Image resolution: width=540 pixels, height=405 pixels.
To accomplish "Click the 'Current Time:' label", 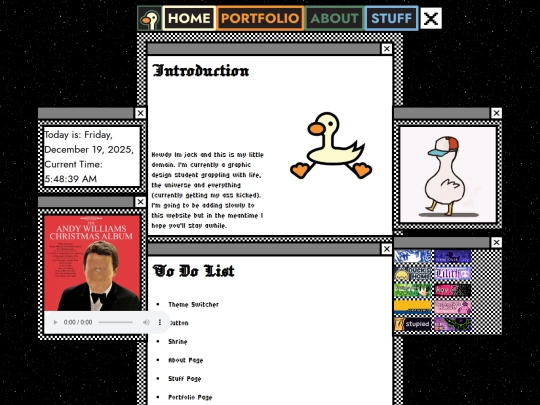I will [x=73, y=164].
